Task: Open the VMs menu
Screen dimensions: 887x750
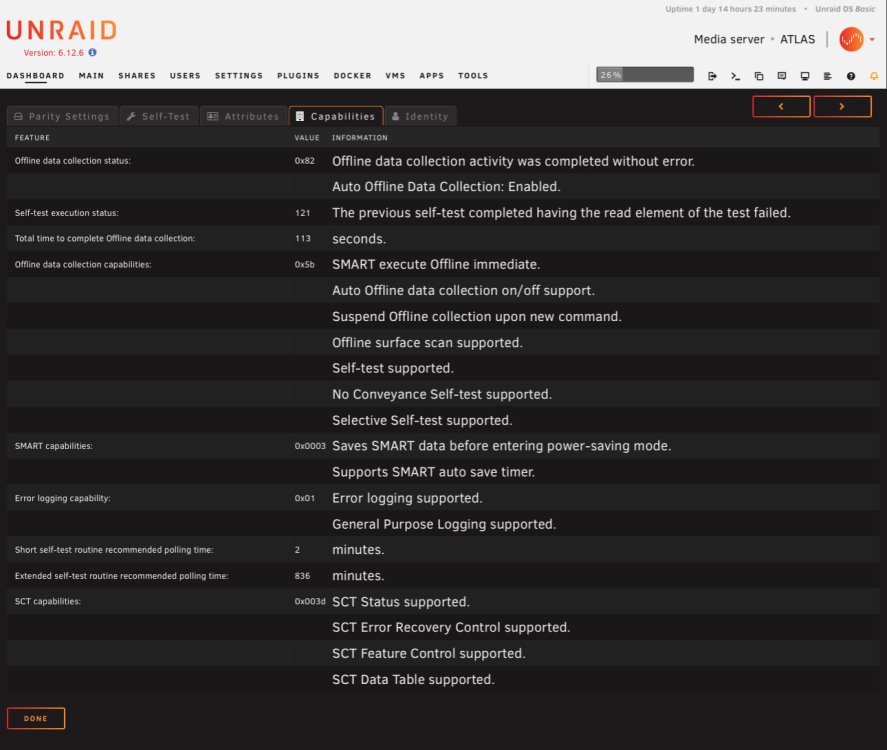Action: point(395,76)
